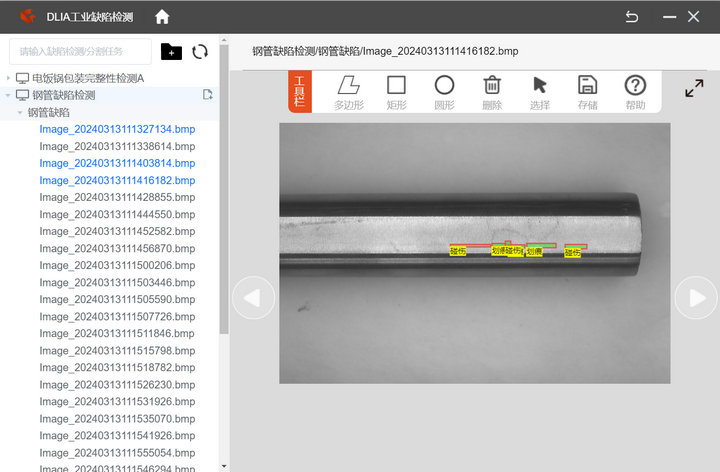720x472 pixels.
Task: Click the export file icon beside 钢管缺陷检测
Action: coord(208,95)
